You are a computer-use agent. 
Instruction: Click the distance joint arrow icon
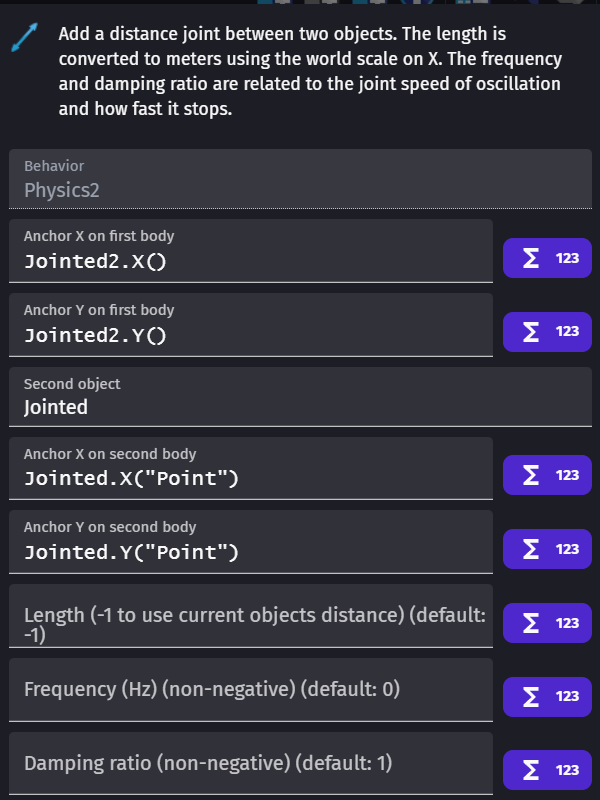click(24, 37)
